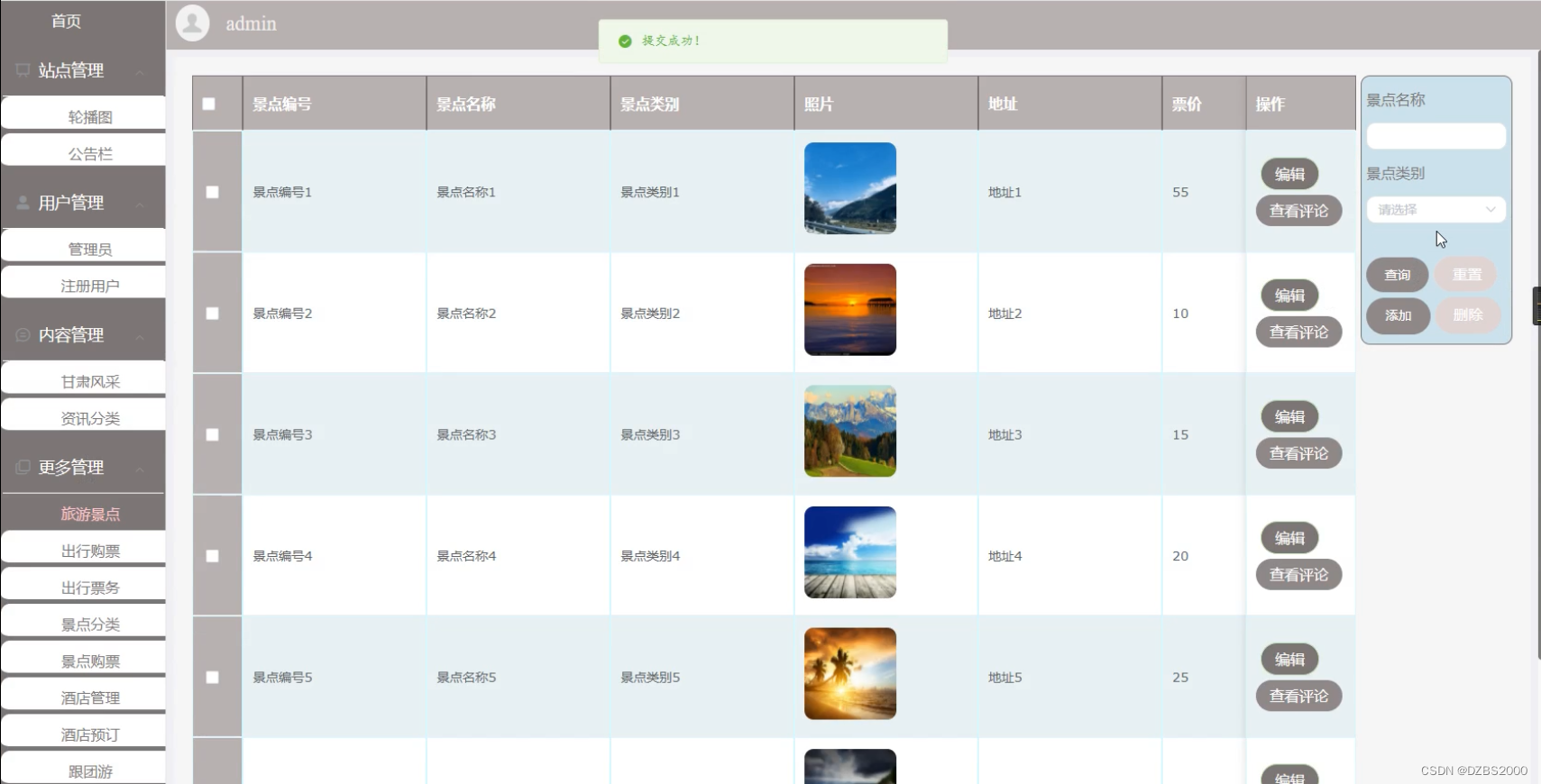Open the alpine valley photo in row 3
This screenshot has width=1541, height=784.
pos(850,431)
